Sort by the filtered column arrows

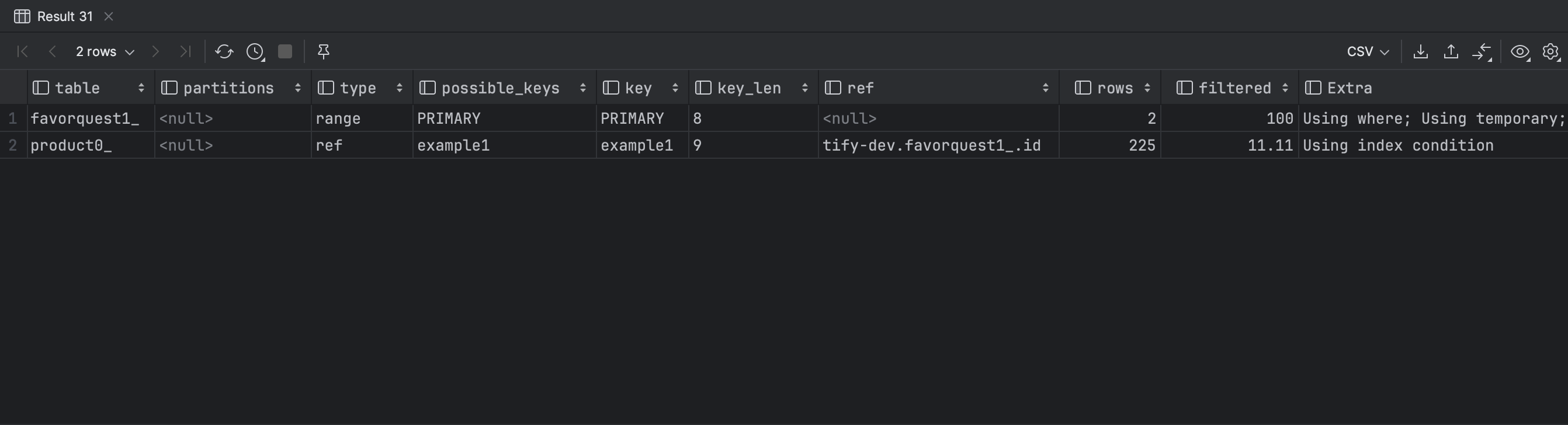[x=1285, y=88]
